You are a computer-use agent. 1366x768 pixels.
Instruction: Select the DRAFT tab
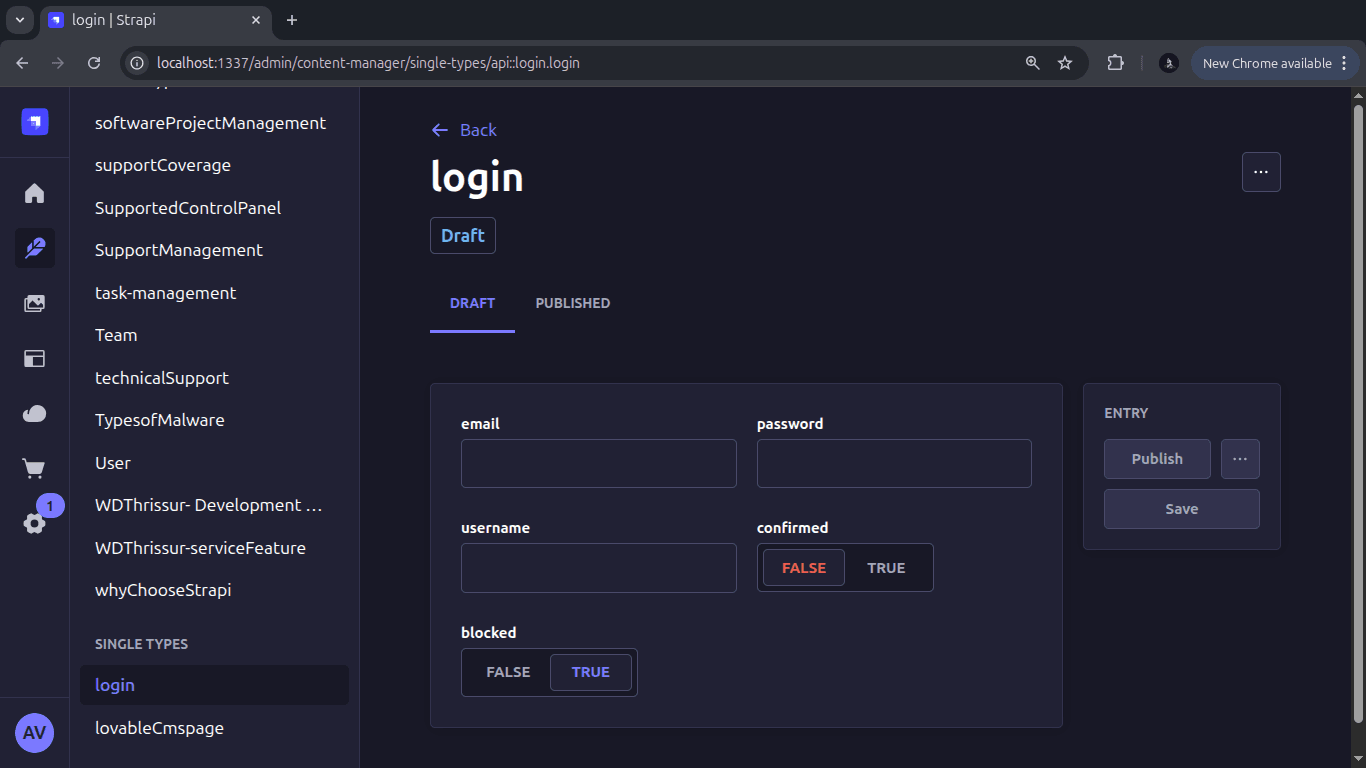point(472,303)
